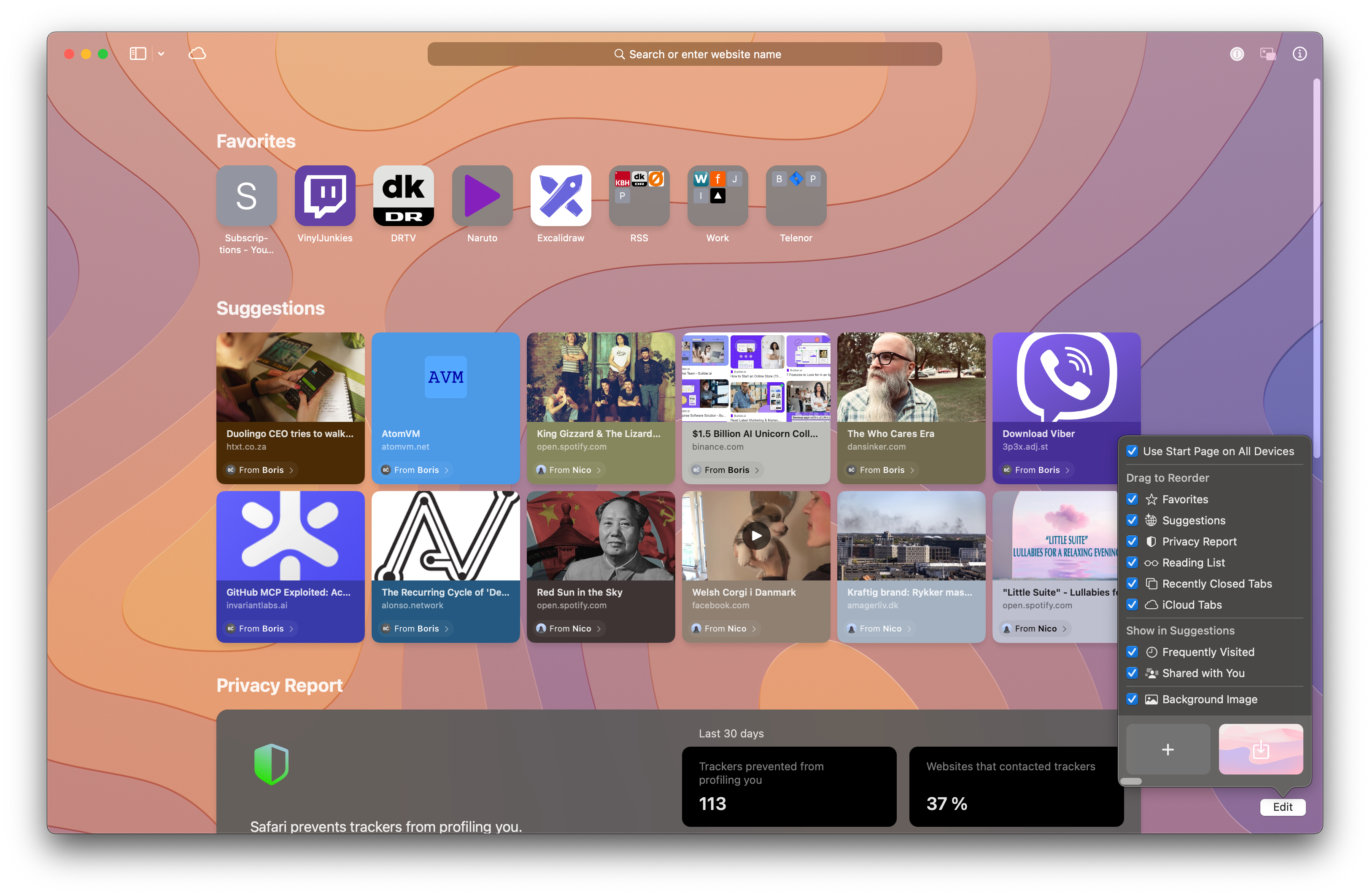Open the RSS favorites folder
The width and height of the screenshot is (1370, 896).
(639, 195)
